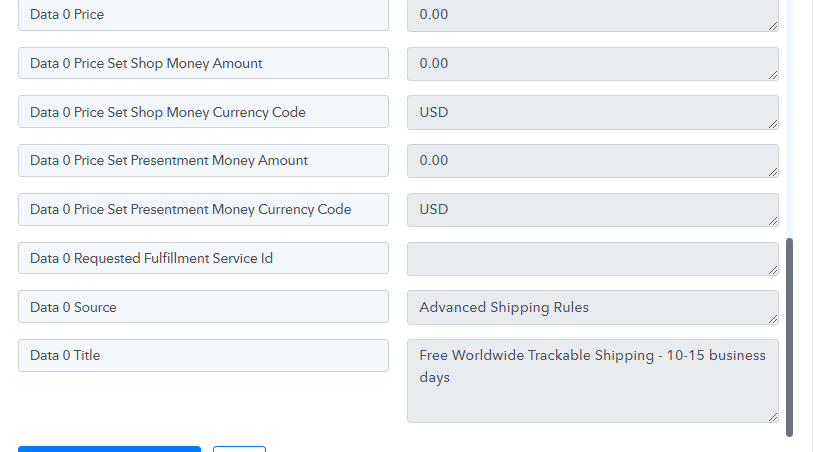Click the Data 0 Price label field

click(x=203, y=15)
